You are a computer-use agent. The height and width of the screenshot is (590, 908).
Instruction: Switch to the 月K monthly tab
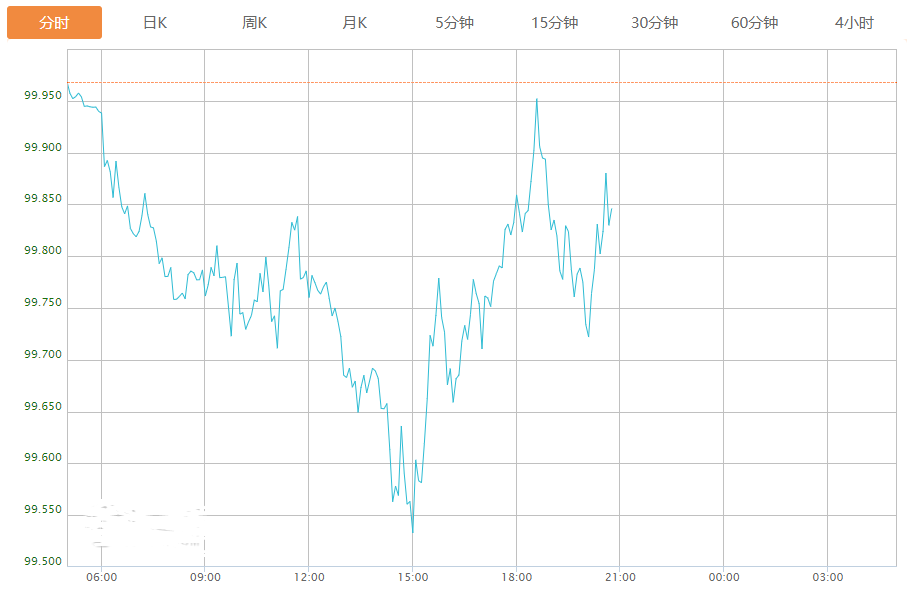click(355, 23)
